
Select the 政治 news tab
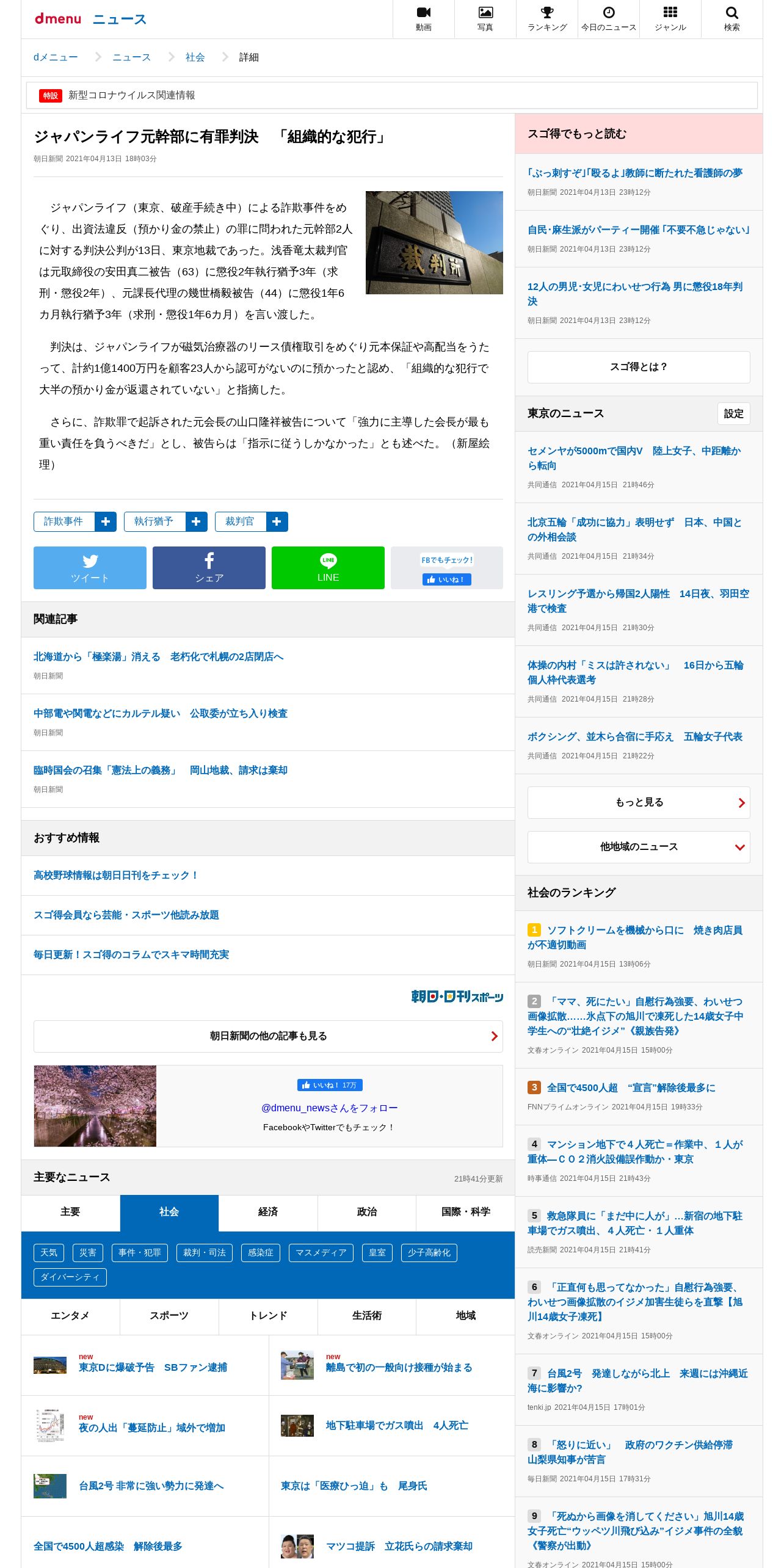coord(367,1213)
